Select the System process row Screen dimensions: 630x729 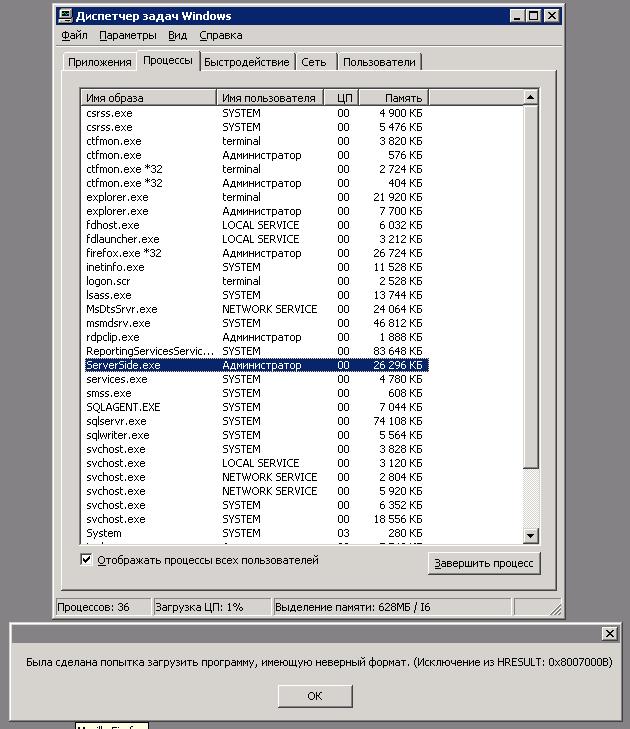point(256,533)
